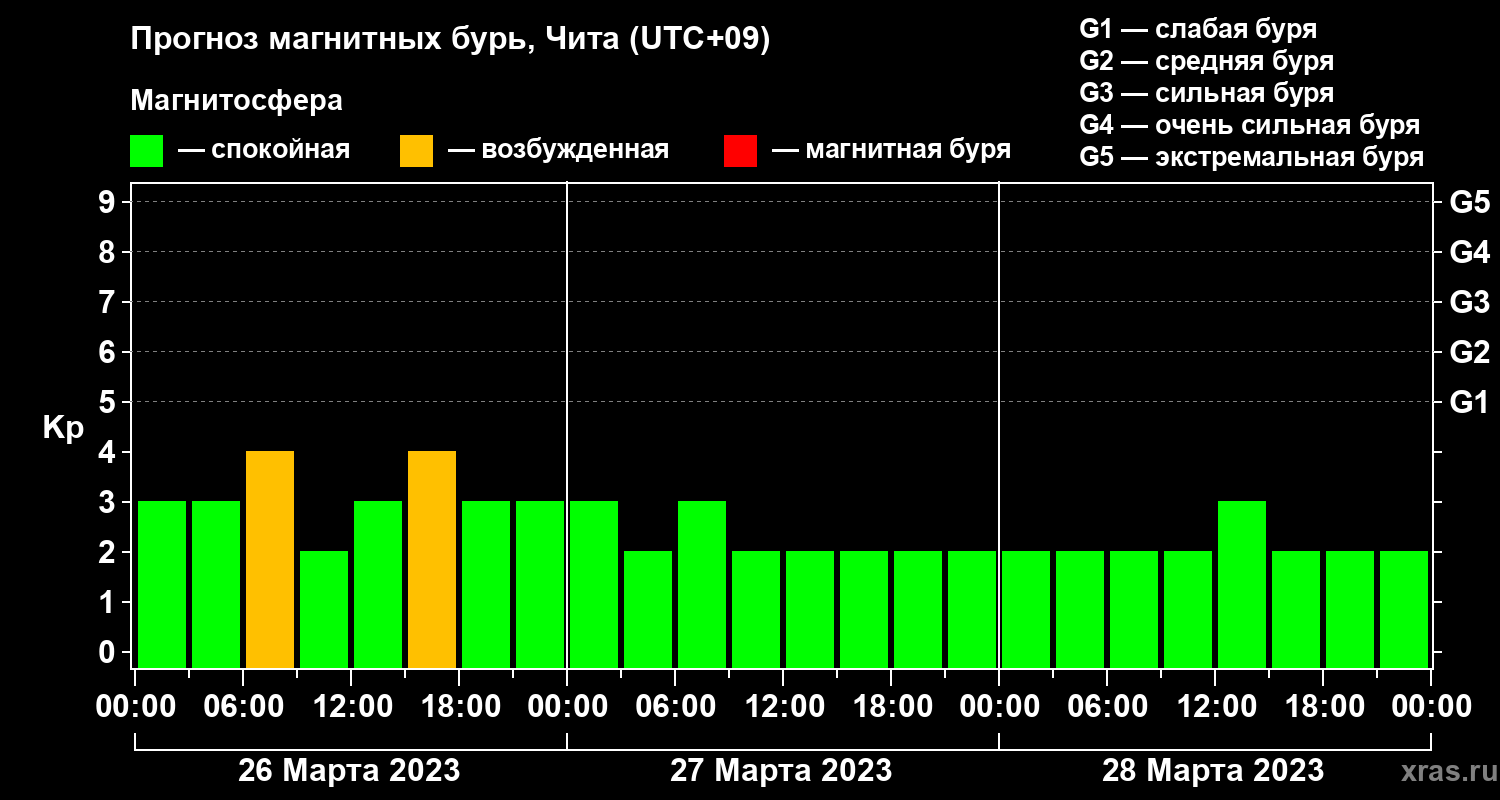The height and width of the screenshot is (800, 1500).
Task: Click the '27 Марта 2023' date label
Action: pos(781,771)
